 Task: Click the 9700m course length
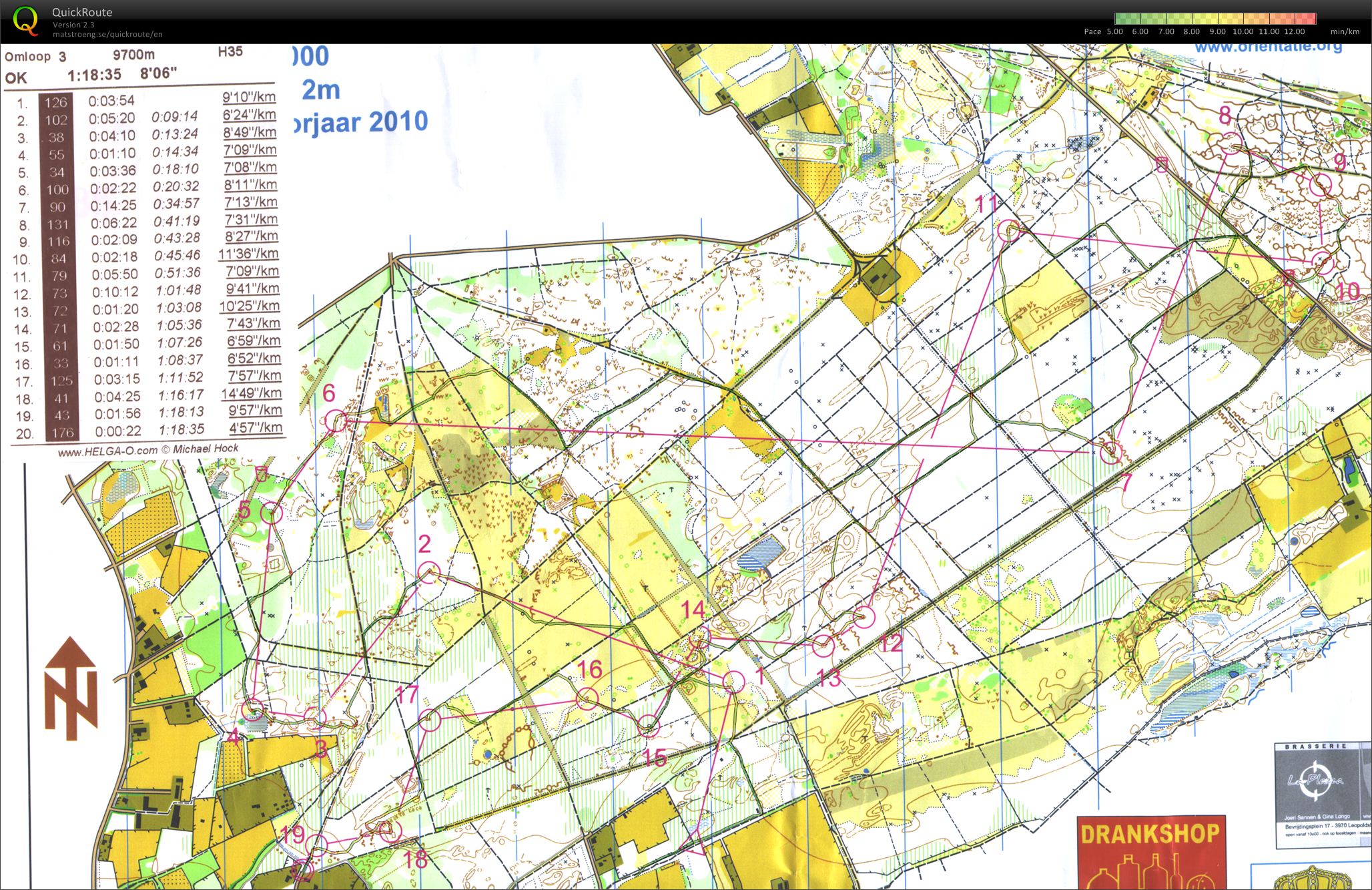[133, 55]
